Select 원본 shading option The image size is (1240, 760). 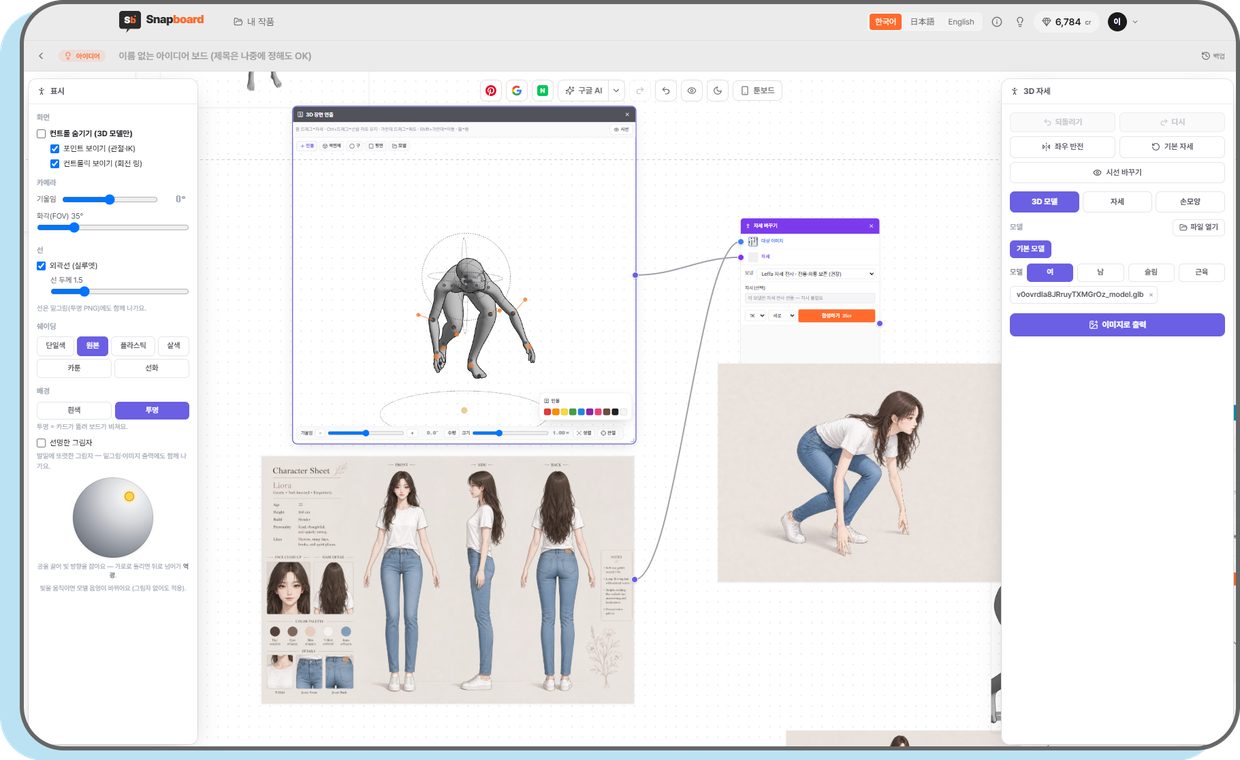[x=92, y=345]
